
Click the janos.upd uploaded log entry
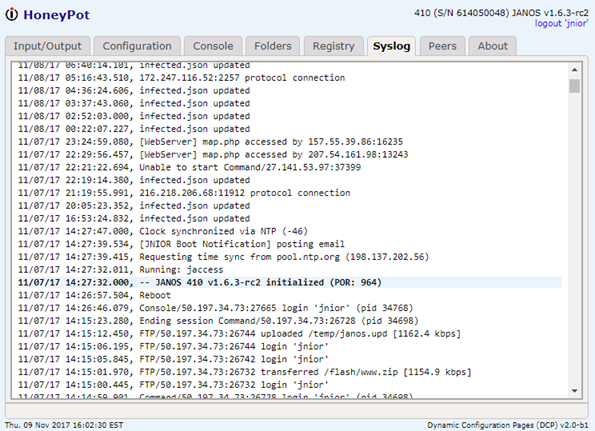[x=290, y=333]
